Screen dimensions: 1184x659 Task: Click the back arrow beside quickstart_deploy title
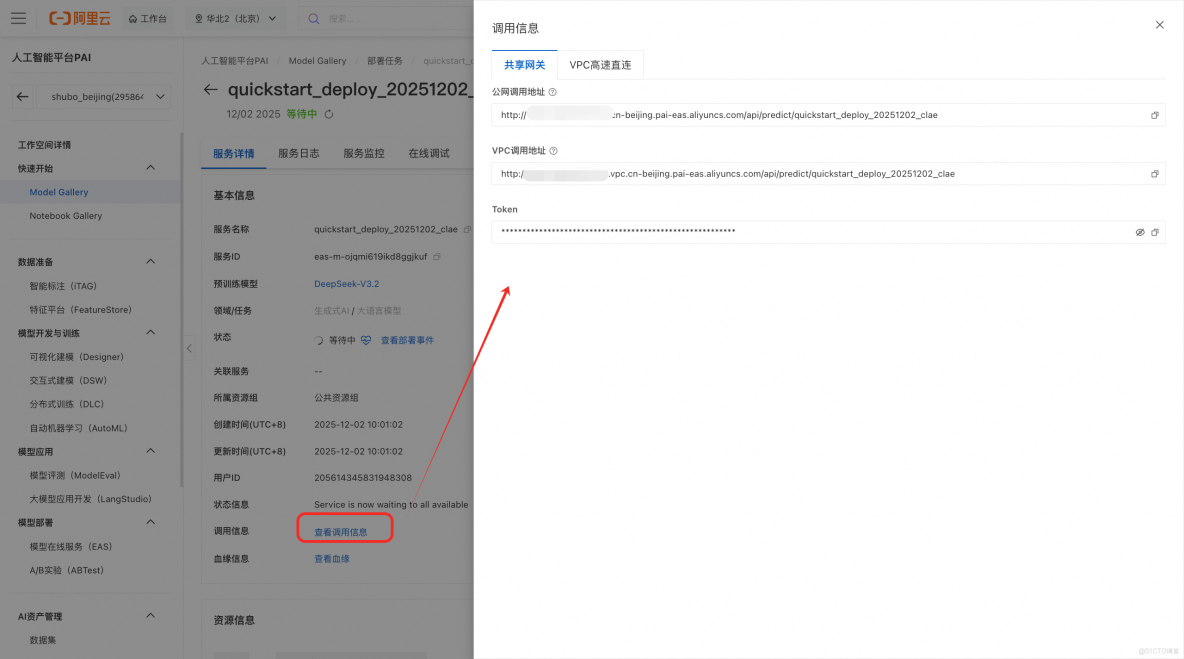[x=209, y=90]
